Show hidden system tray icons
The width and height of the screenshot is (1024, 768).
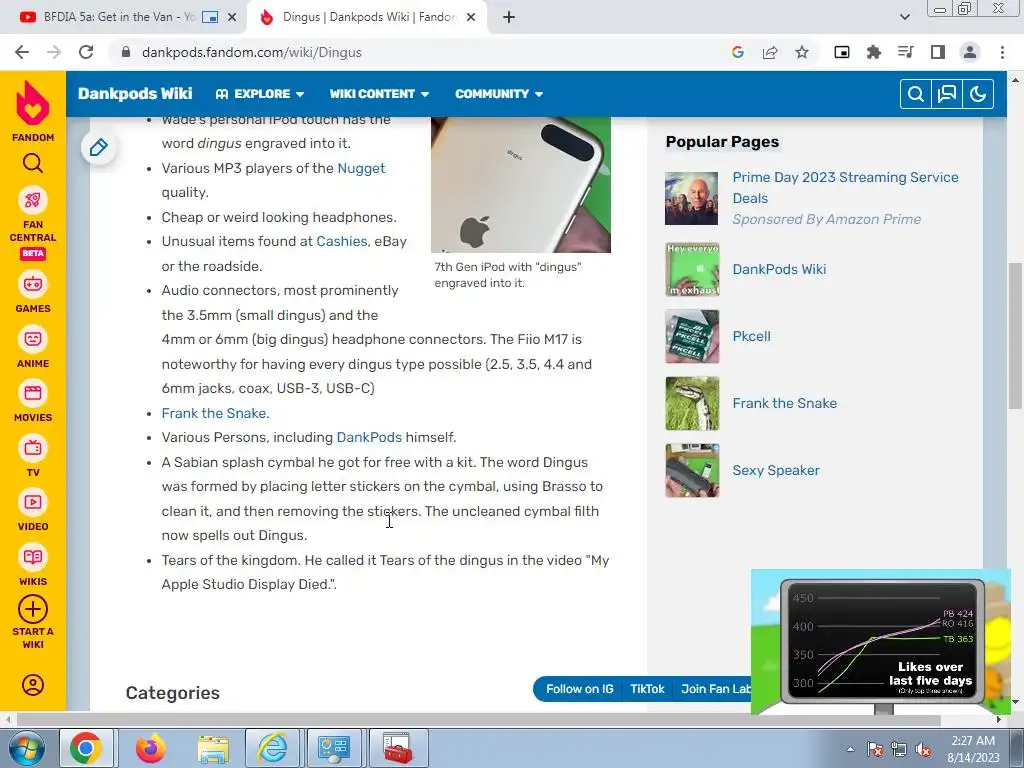tap(850, 749)
